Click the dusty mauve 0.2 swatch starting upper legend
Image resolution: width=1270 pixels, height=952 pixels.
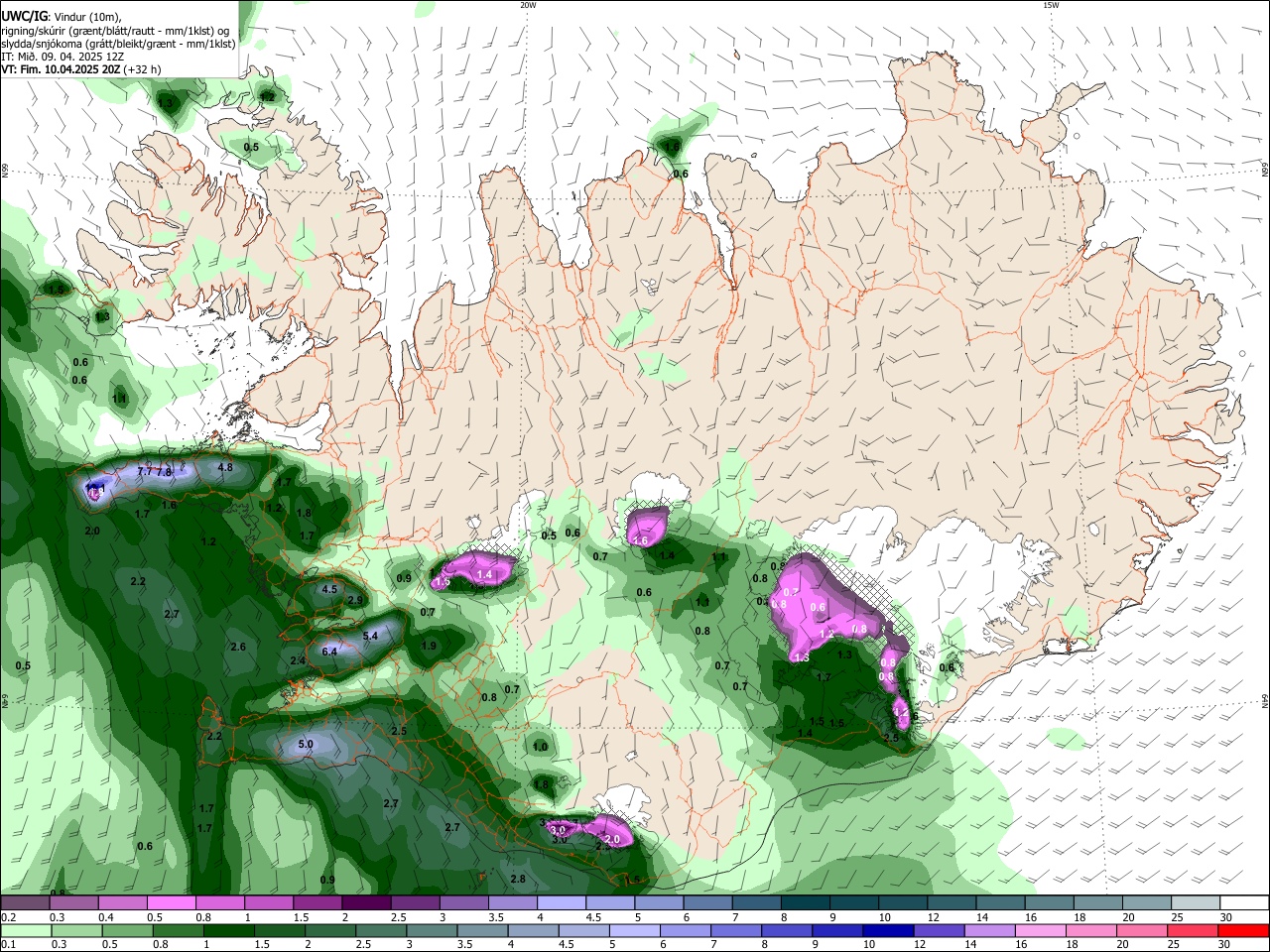(x=25, y=903)
